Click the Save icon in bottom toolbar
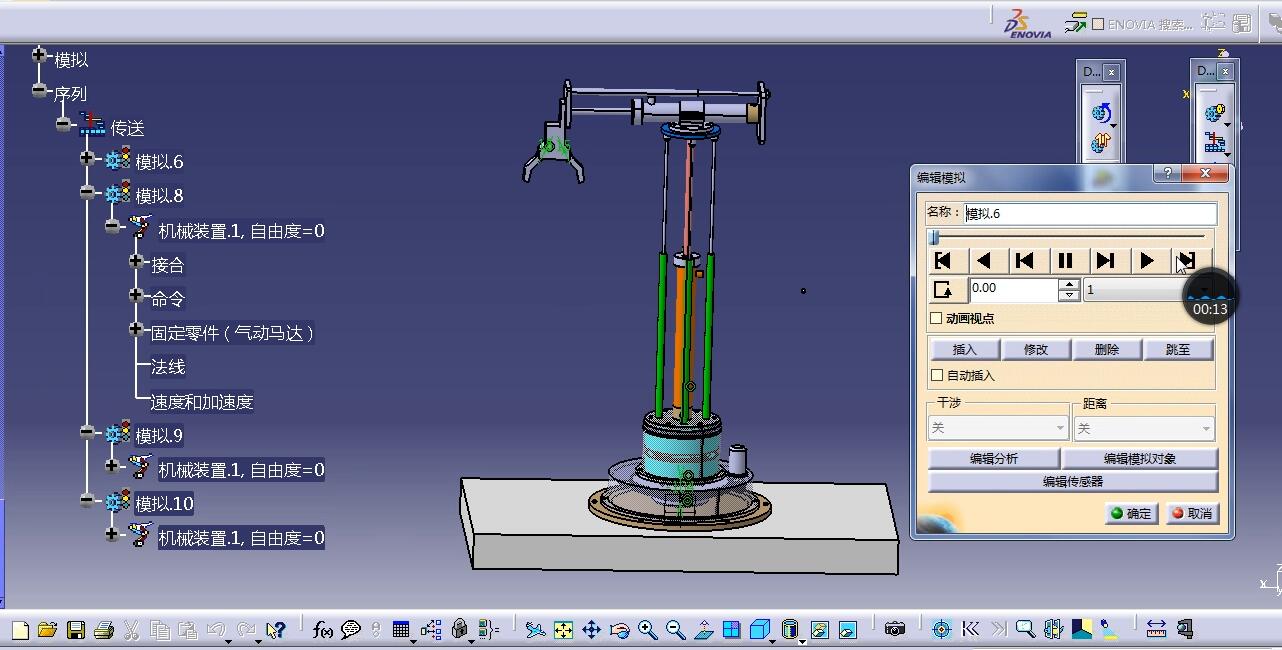This screenshot has width=1282, height=650. pyautogui.click(x=76, y=630)
